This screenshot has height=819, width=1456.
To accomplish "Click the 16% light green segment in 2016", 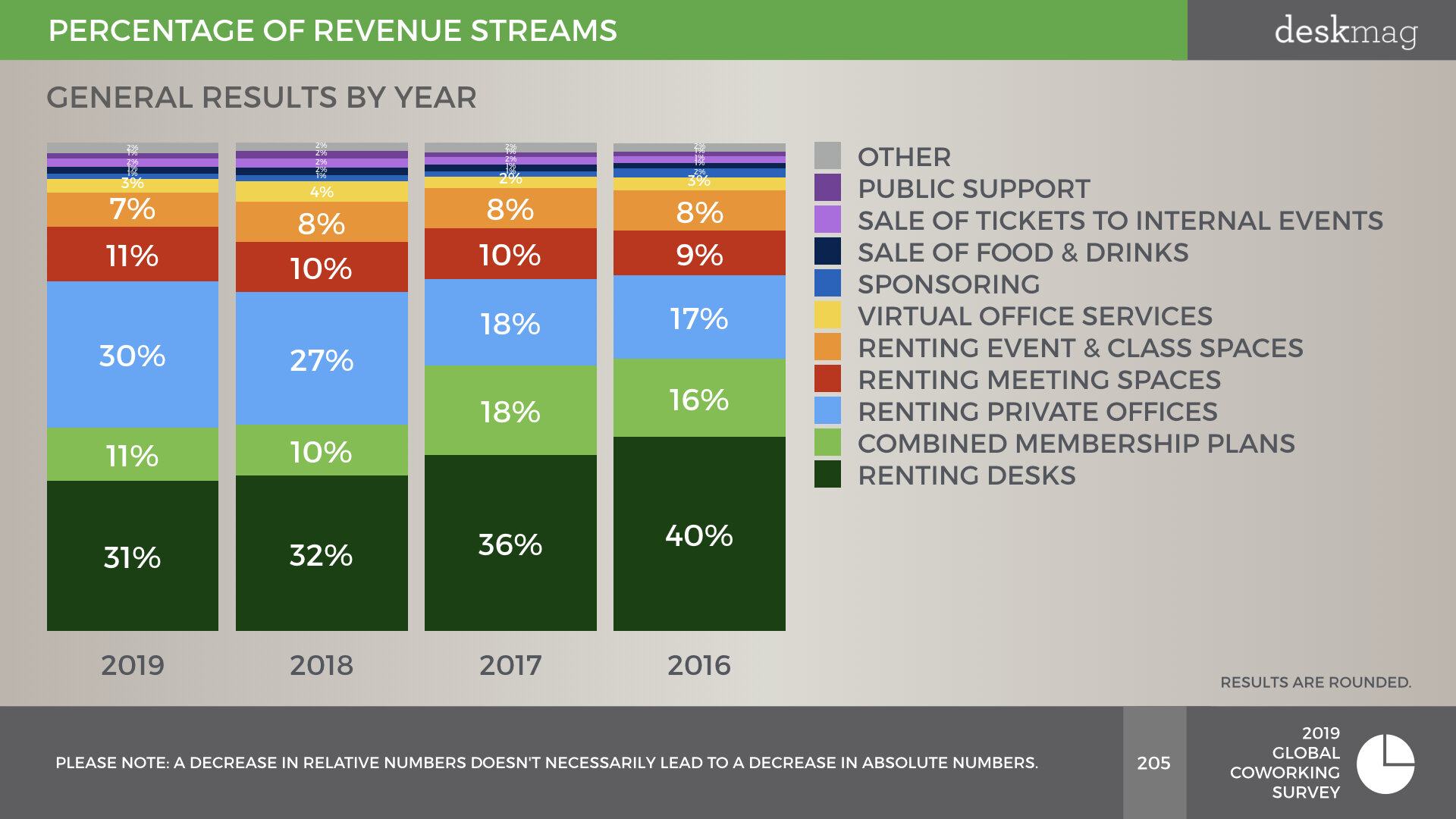I will point(699,397).
